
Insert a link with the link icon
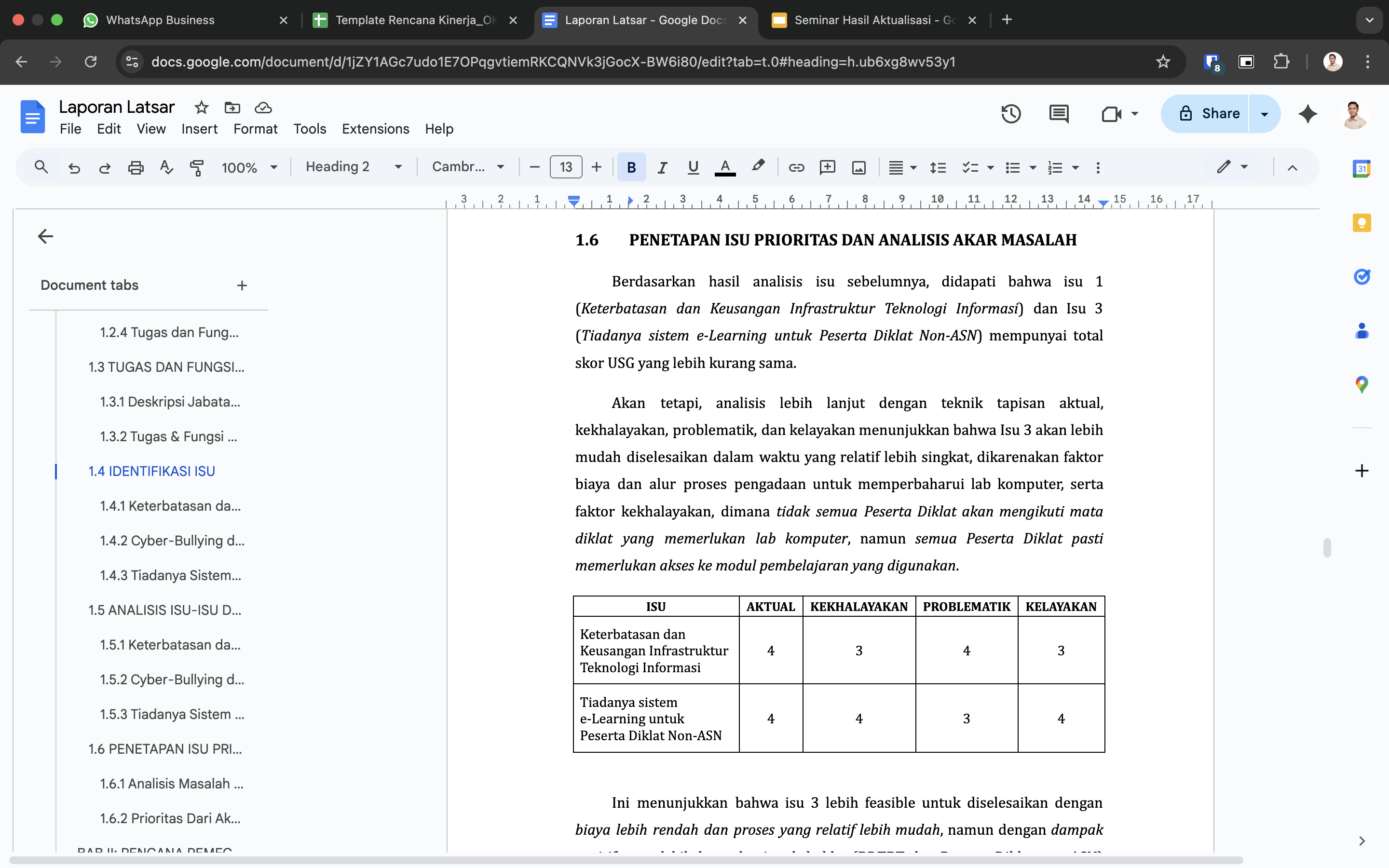[x=796, y=167]
